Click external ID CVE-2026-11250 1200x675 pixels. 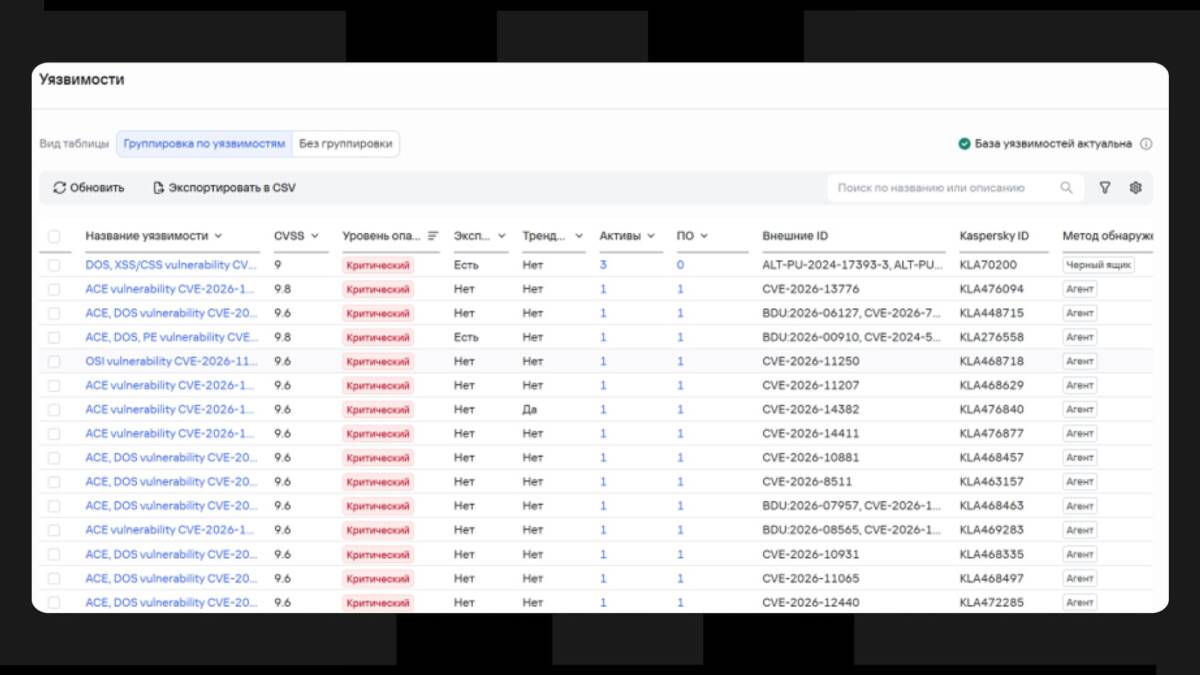(x=810, y=361)
